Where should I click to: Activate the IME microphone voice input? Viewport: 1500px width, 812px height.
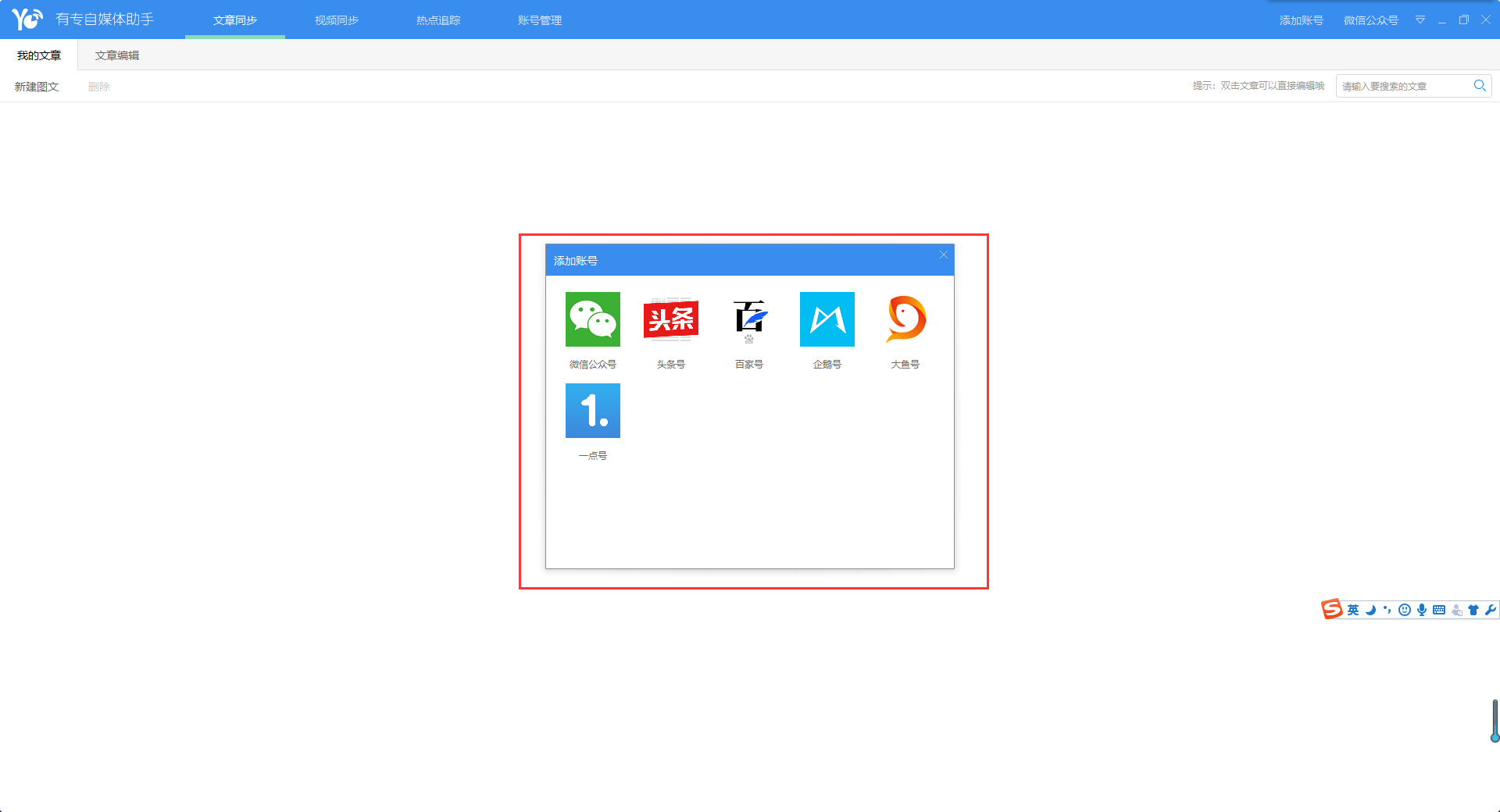[1422, 610]
